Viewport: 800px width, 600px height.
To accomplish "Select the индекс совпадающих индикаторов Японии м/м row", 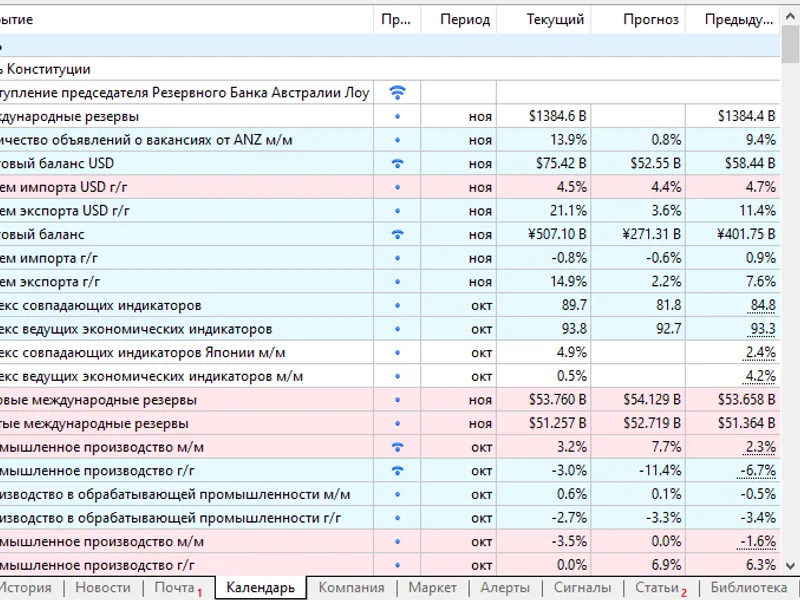I will (x=390, y=353).
